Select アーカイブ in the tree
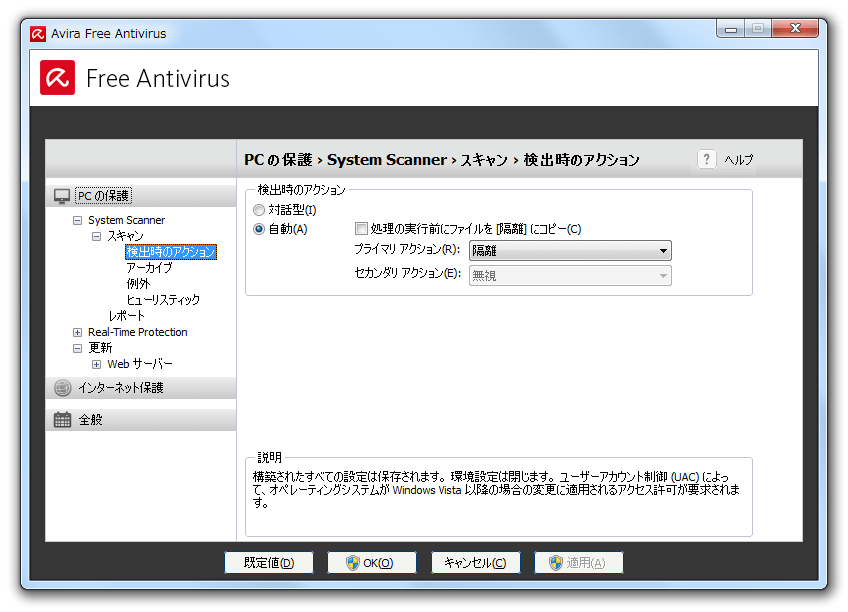848x612 pixels. [x=149, y=268]
